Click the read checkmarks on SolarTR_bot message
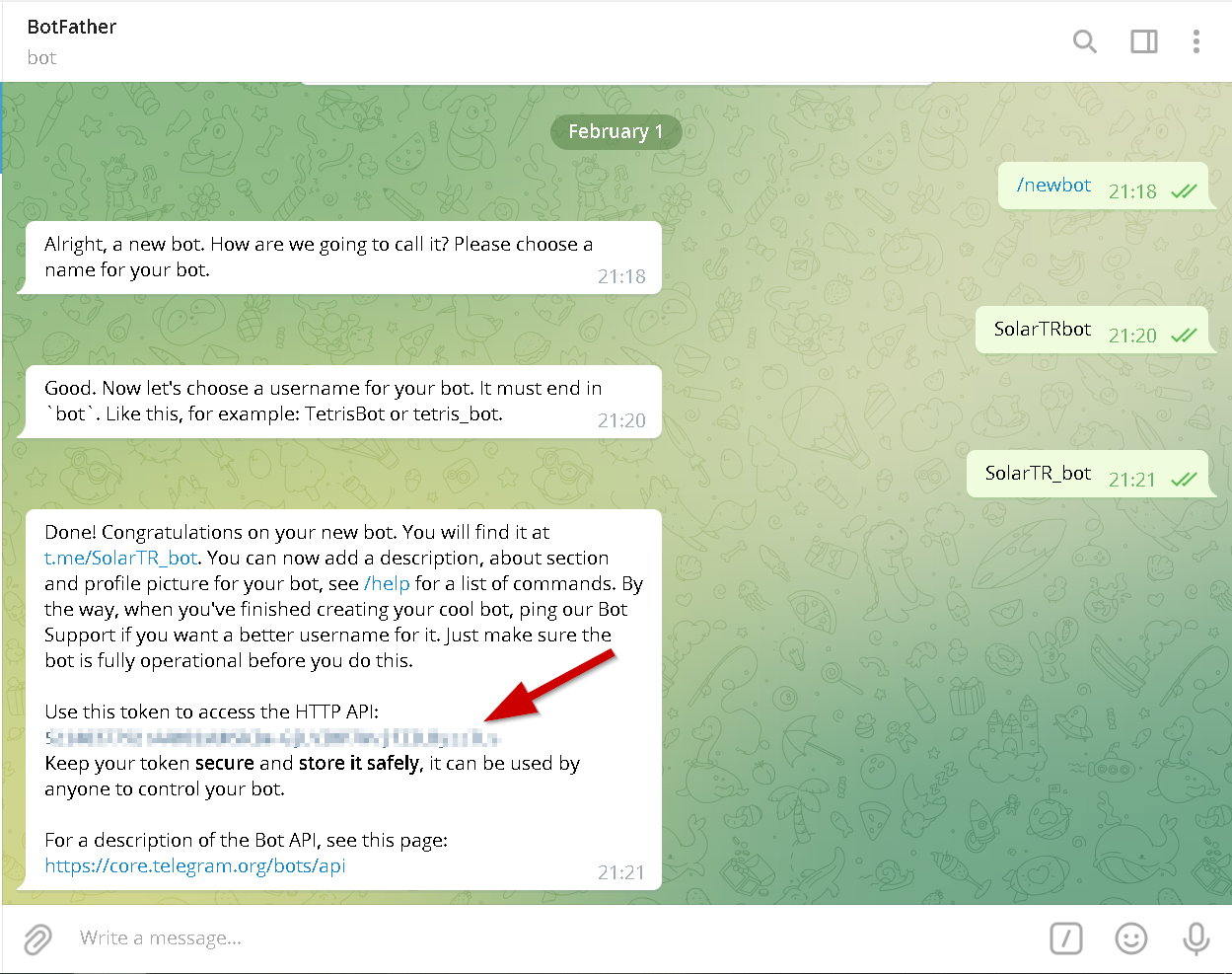The height and width of the screenshot is (974, 1232). coord(1184,480)
